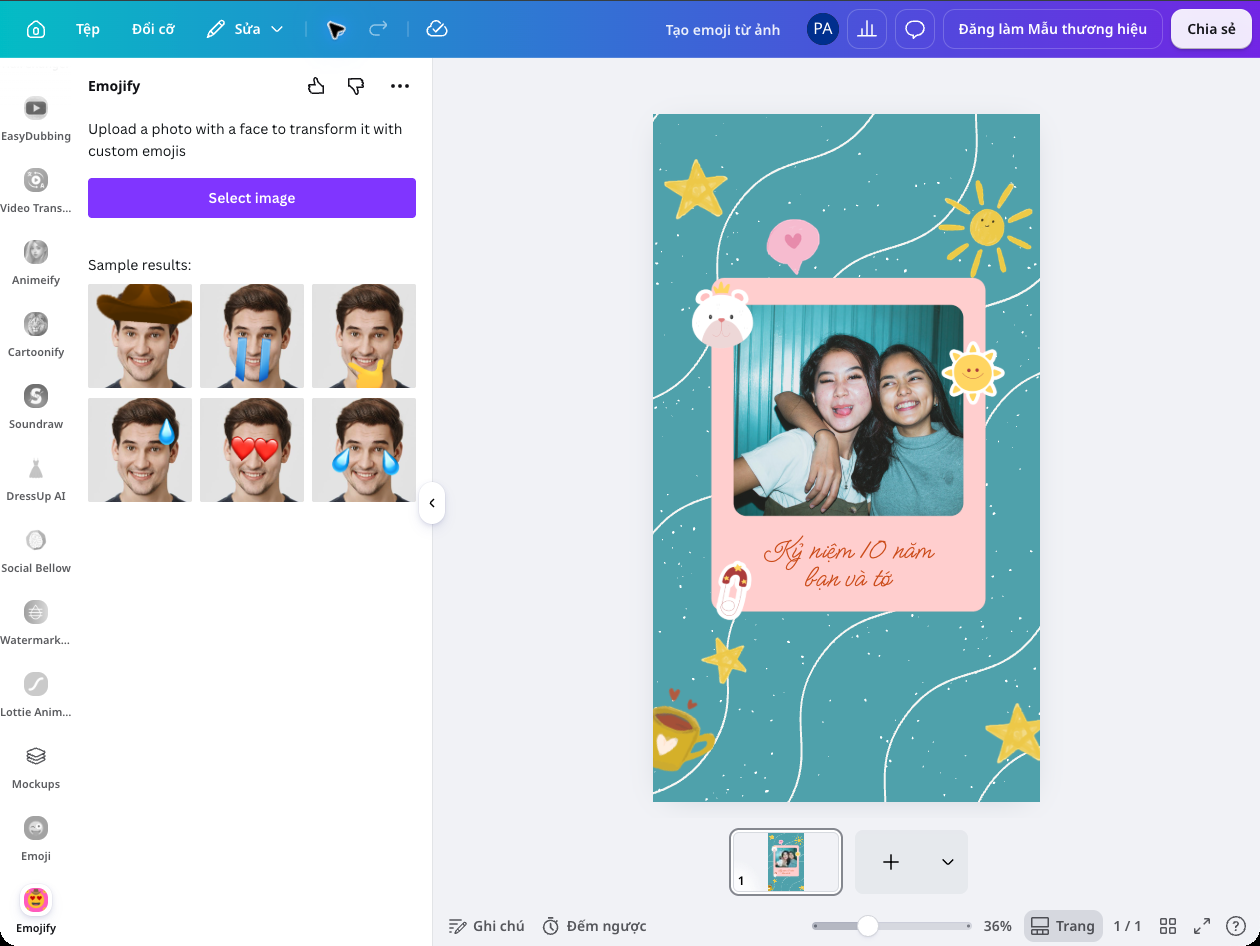Select the Kỷ niệm 10 năm text
Screen dimensions: 1260x946
[849, 564]
